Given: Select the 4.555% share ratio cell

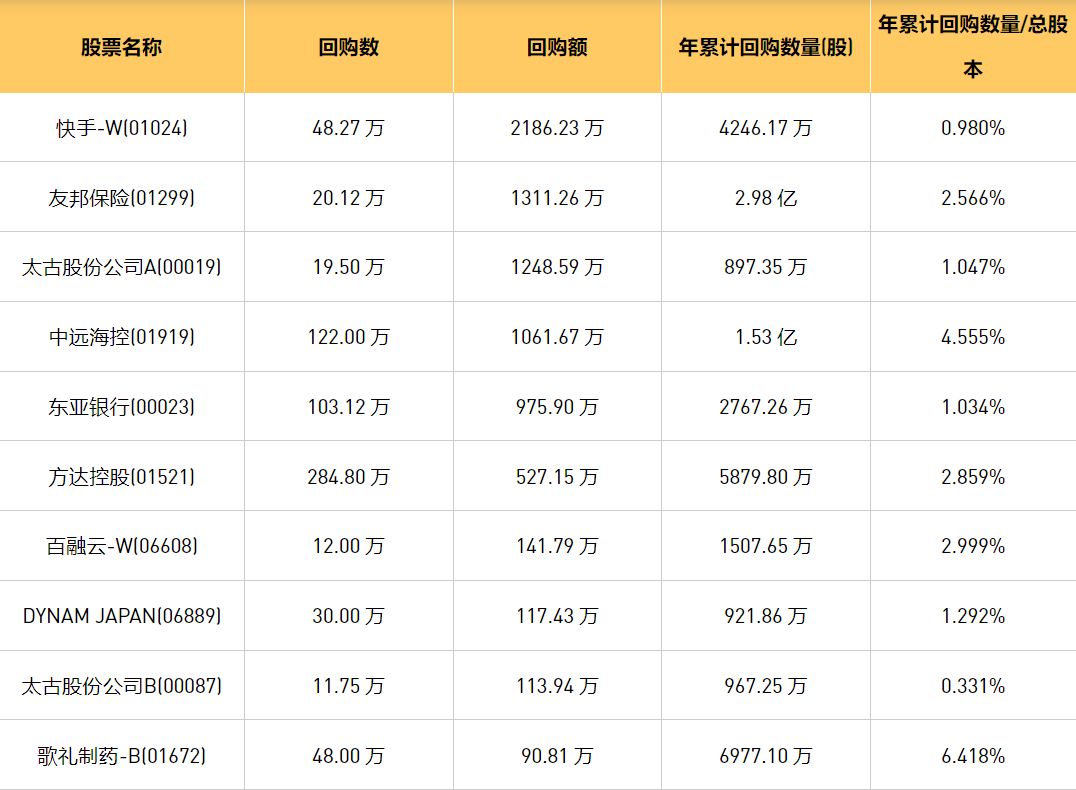Looking at the screenshot, I should pyautogui.click(x=972, y=337).
